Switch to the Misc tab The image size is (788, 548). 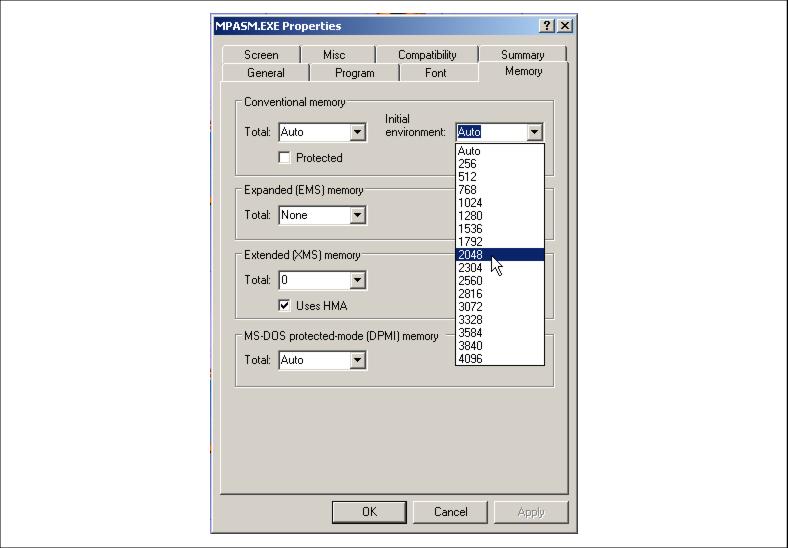click(334, 54)
